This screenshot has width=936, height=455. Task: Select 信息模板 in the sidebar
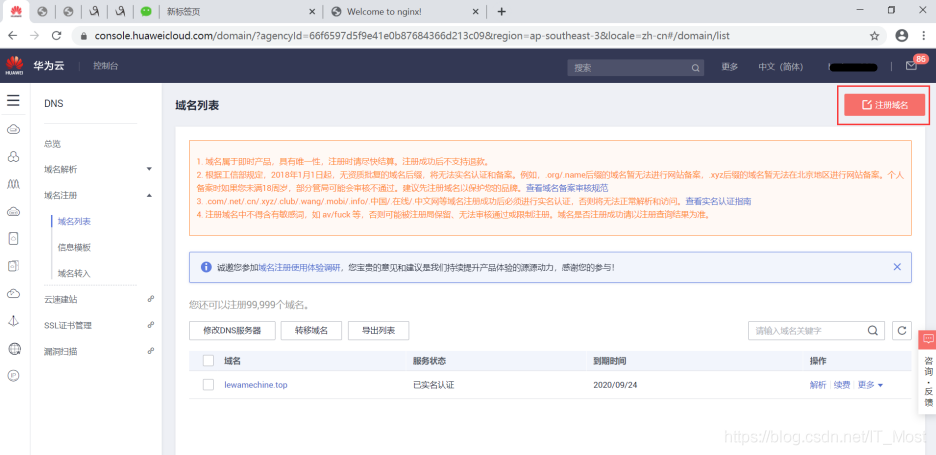point(75,247)
